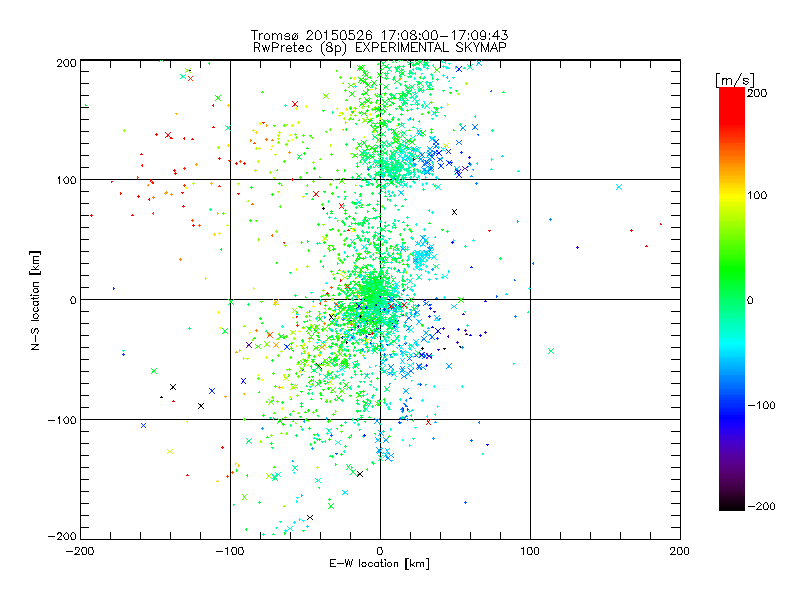This screenshot has height=600, width=800.
Task: Click the lone green X marker east of 100 km, south of zero
Action: coord(551,351)
